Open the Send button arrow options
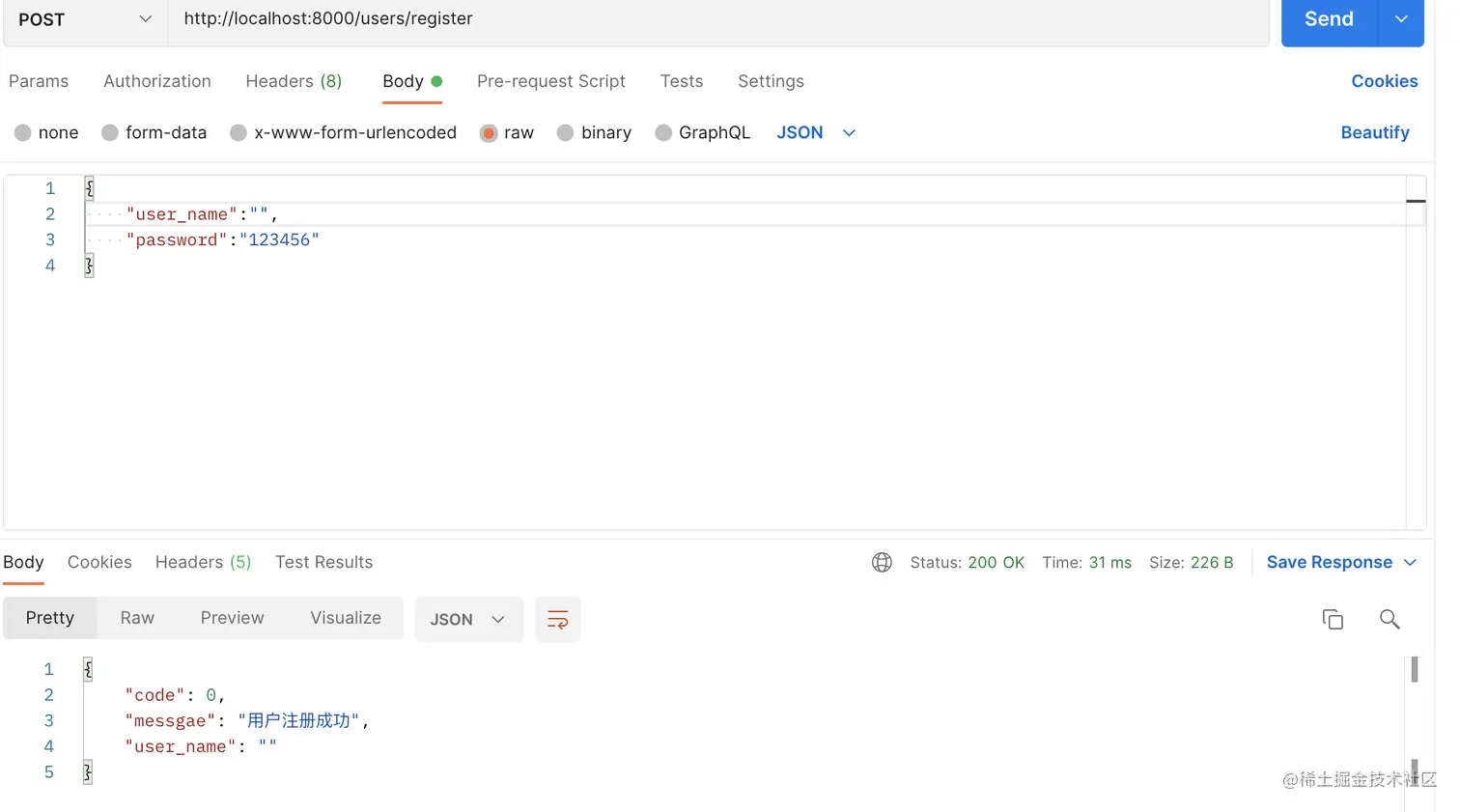This screenshot has width=1460, height=812. click(1401, 19)
